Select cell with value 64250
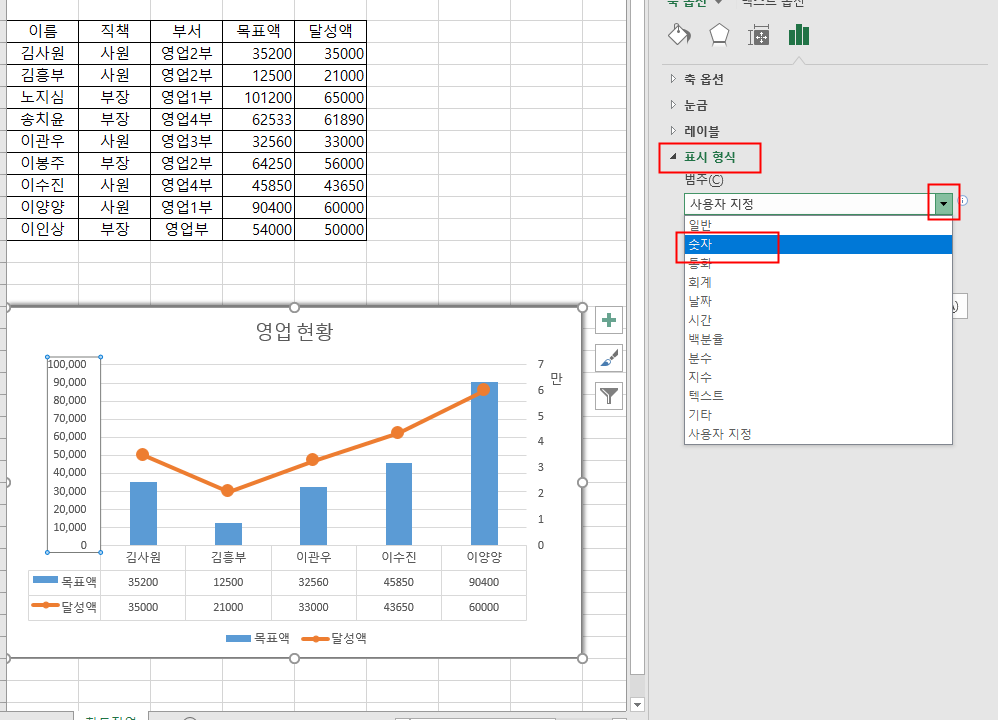Viewport: 998px width, 720px height. pos(258,164)
